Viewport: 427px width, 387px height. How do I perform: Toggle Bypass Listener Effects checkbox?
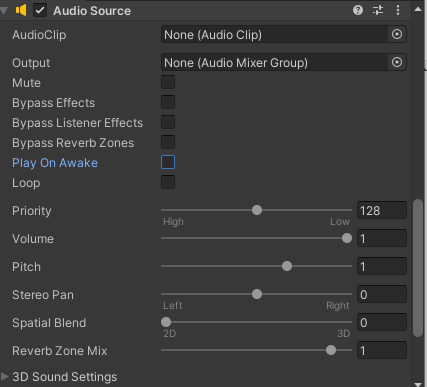168,122
